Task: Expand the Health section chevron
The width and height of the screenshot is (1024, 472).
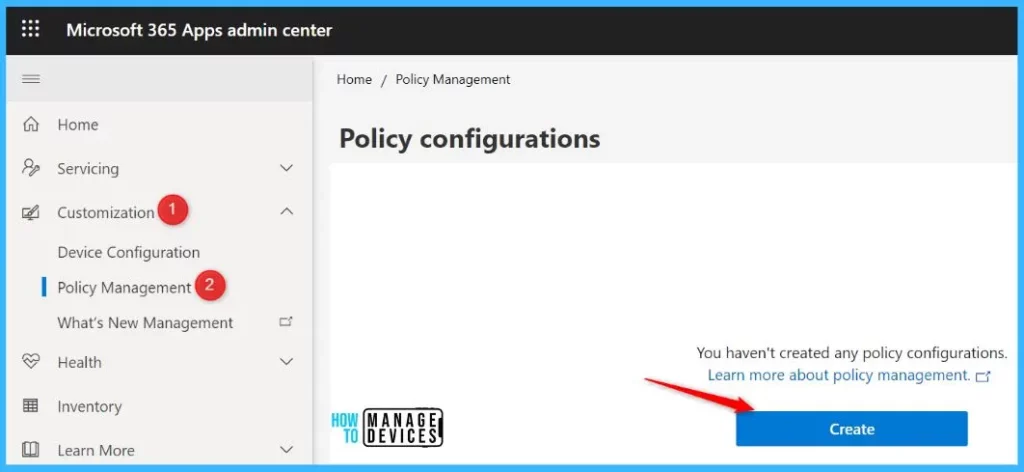Action: 286,362
